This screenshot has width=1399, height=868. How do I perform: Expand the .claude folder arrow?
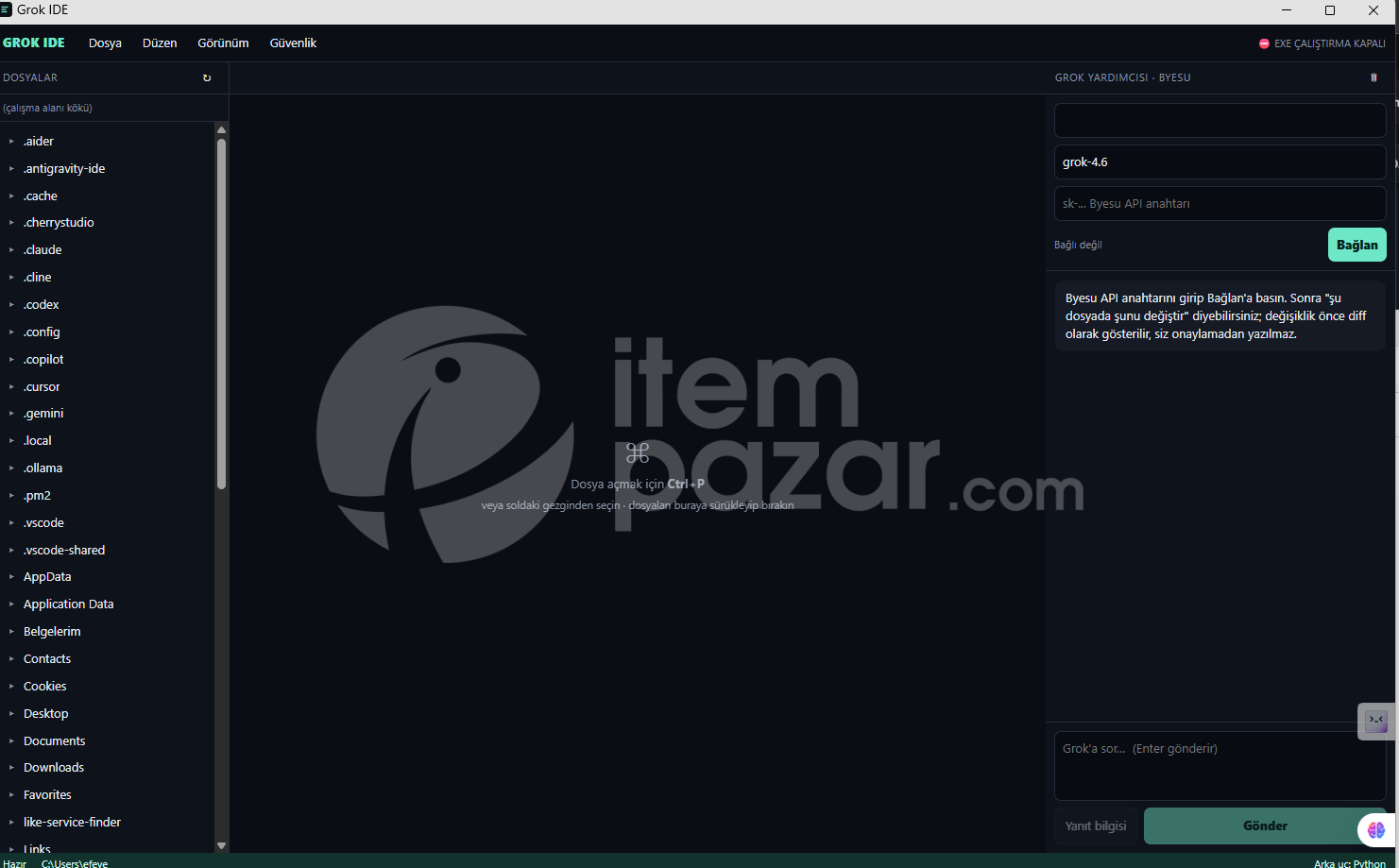(11, 250)
